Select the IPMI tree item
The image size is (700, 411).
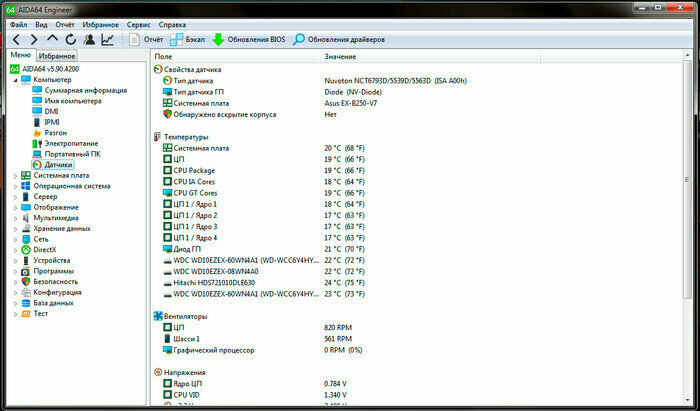coord(46,122)
